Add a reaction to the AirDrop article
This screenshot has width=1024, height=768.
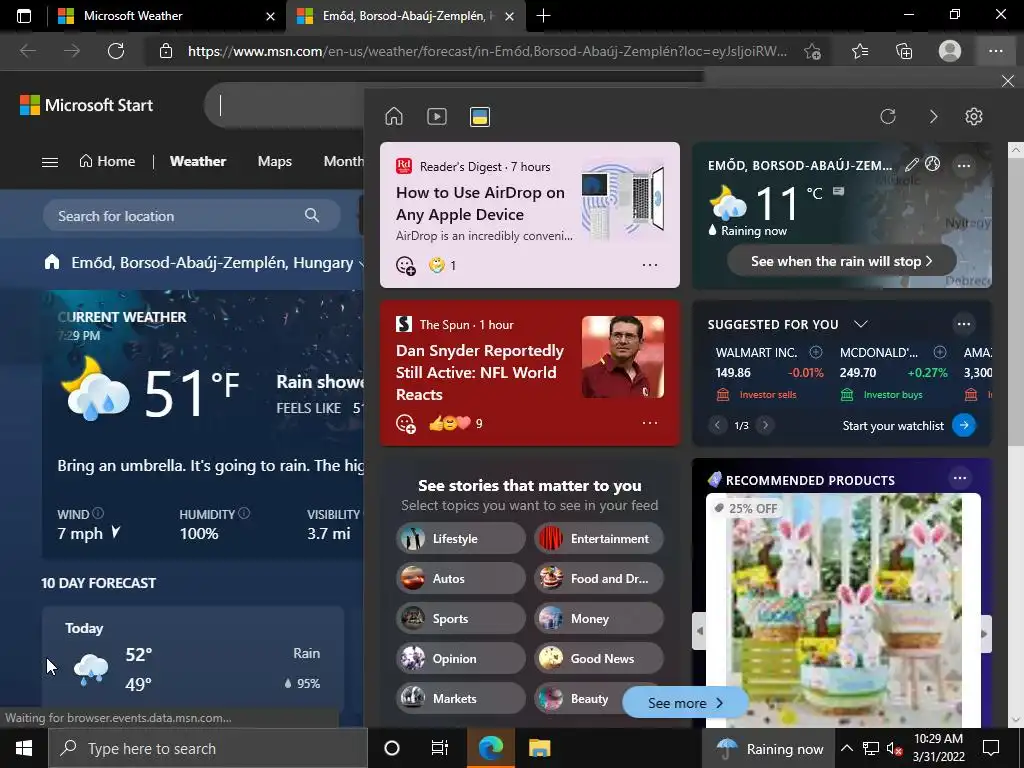tap(406, 265)
